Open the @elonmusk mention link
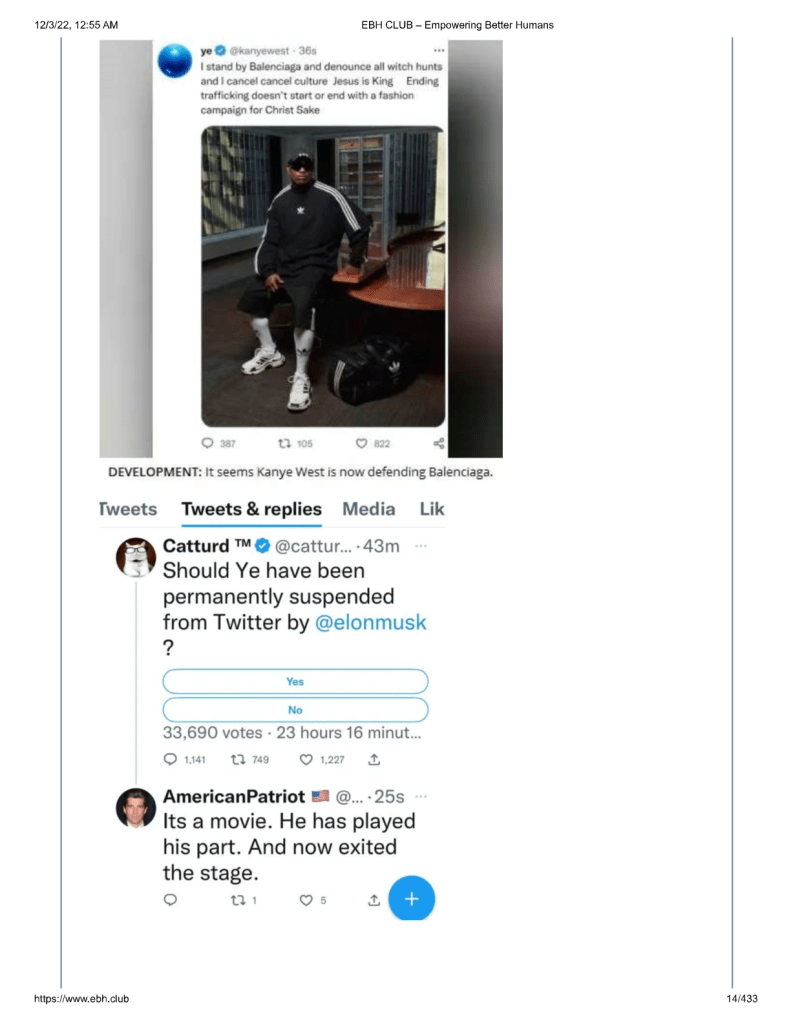The width and height of the screenshot is (791, 1023). [371, 622]
